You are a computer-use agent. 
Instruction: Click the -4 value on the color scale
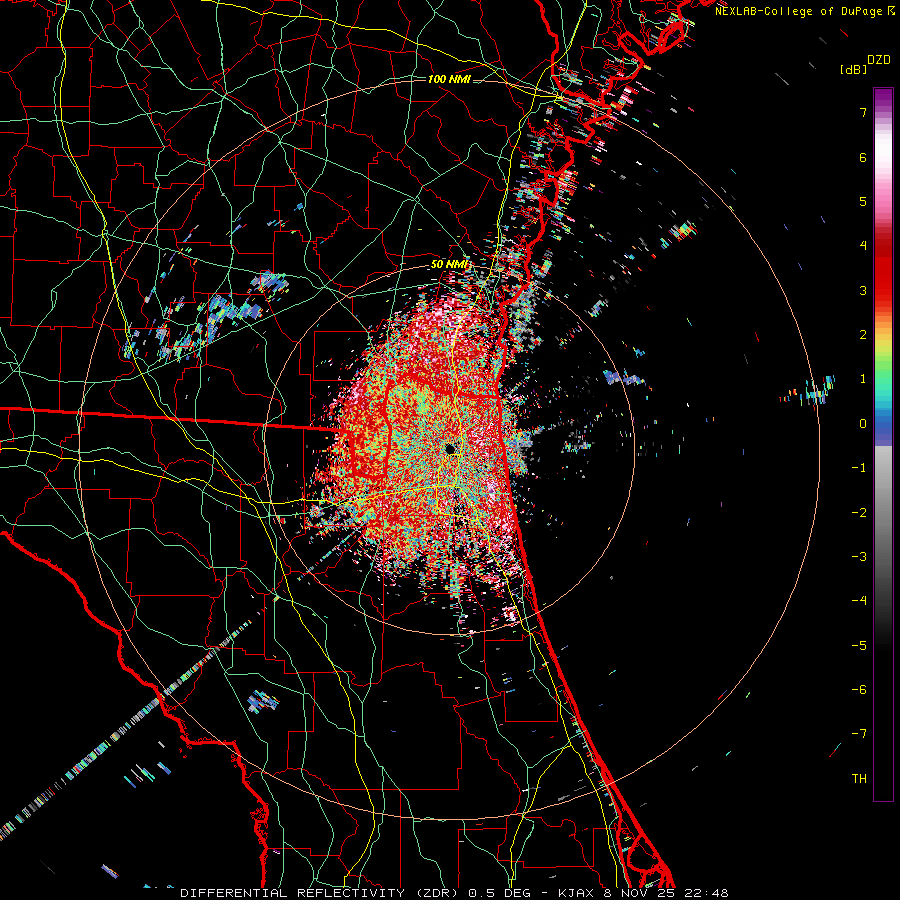tap(859, 601)
